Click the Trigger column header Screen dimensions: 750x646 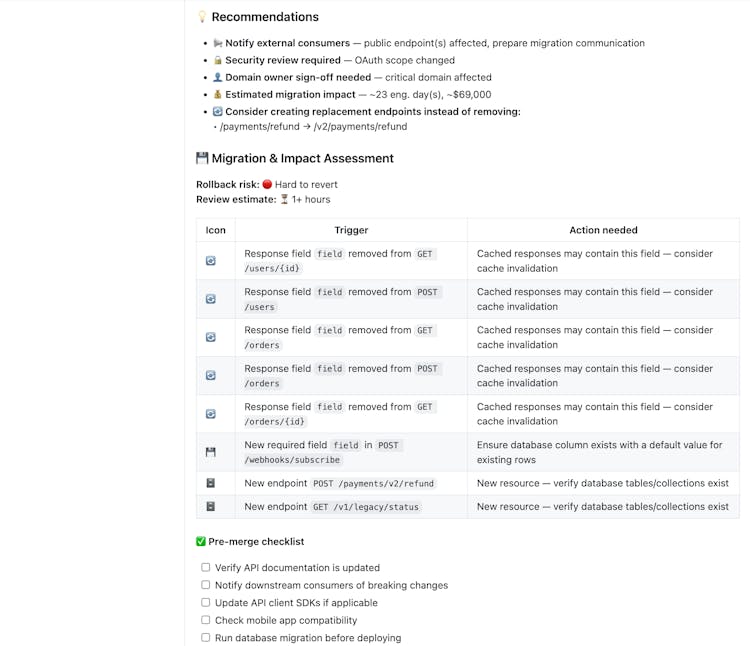[x=351, y=230]
